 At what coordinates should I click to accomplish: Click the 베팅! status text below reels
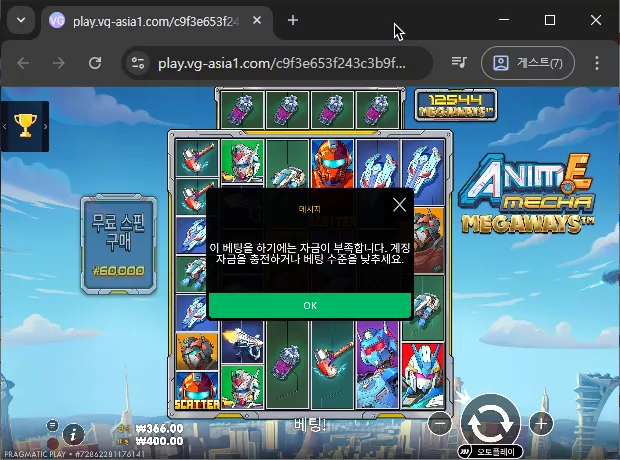[310, 425]
